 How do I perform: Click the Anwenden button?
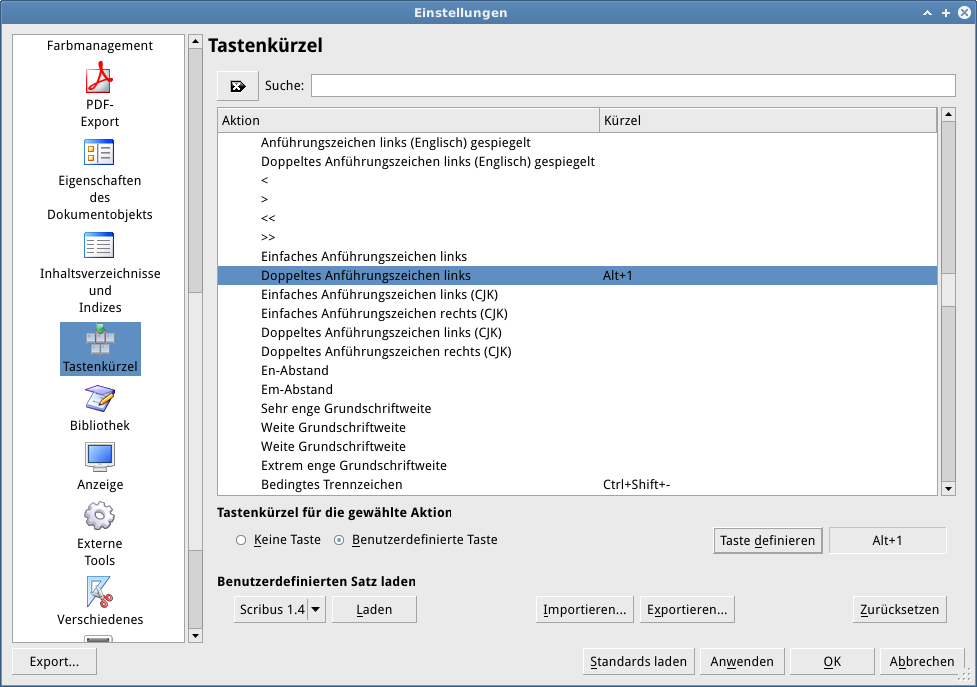point(742,661)
